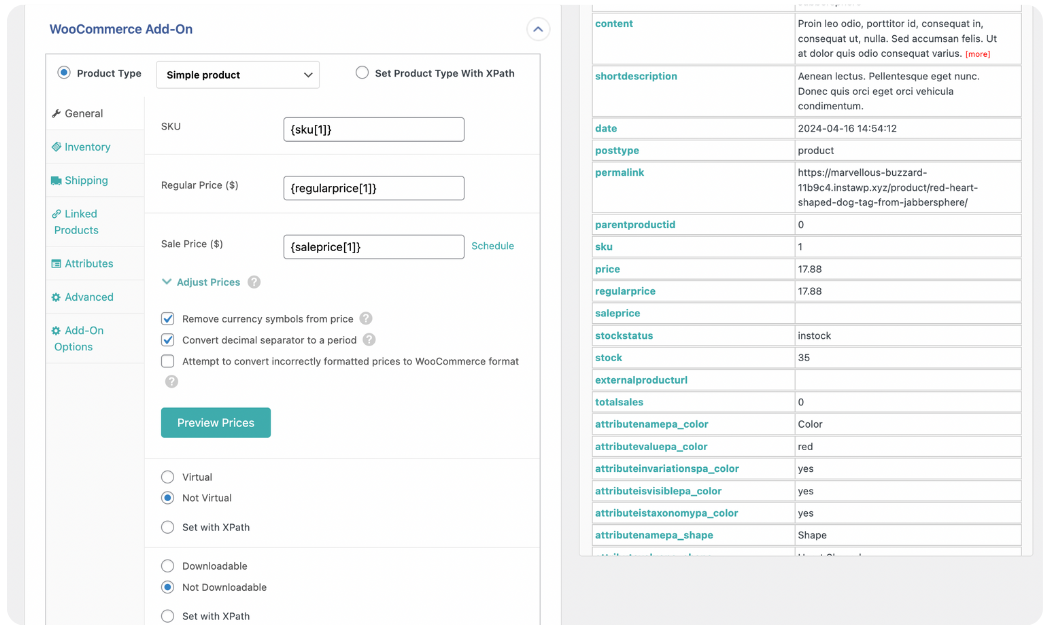1050x630 pixels.
Task: Click help icon beside Remove currency symbols
Action: pos(366,319)
